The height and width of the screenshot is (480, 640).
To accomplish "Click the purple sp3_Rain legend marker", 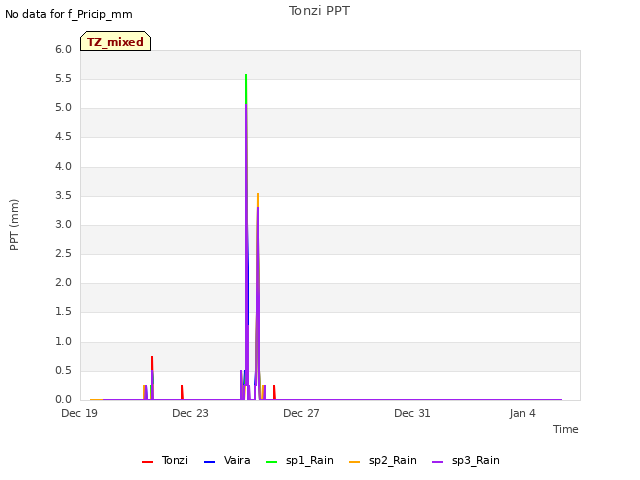I will 438,462.
